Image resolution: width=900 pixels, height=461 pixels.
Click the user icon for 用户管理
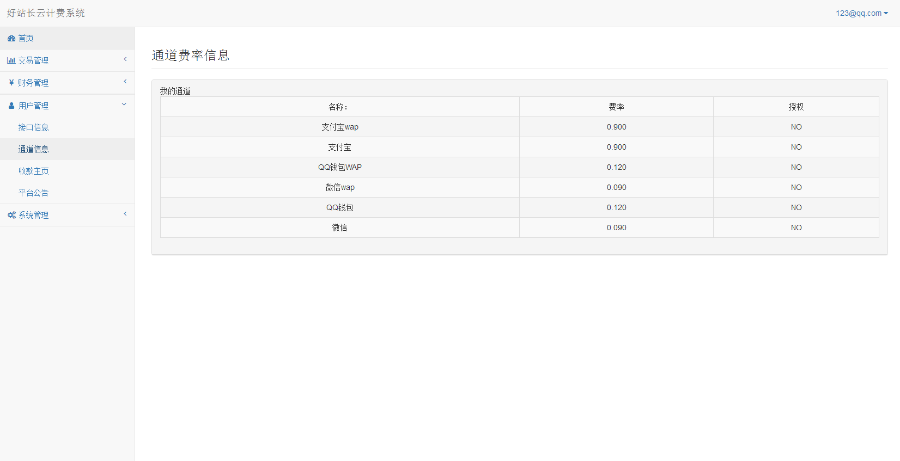click(x=11, y=105)
